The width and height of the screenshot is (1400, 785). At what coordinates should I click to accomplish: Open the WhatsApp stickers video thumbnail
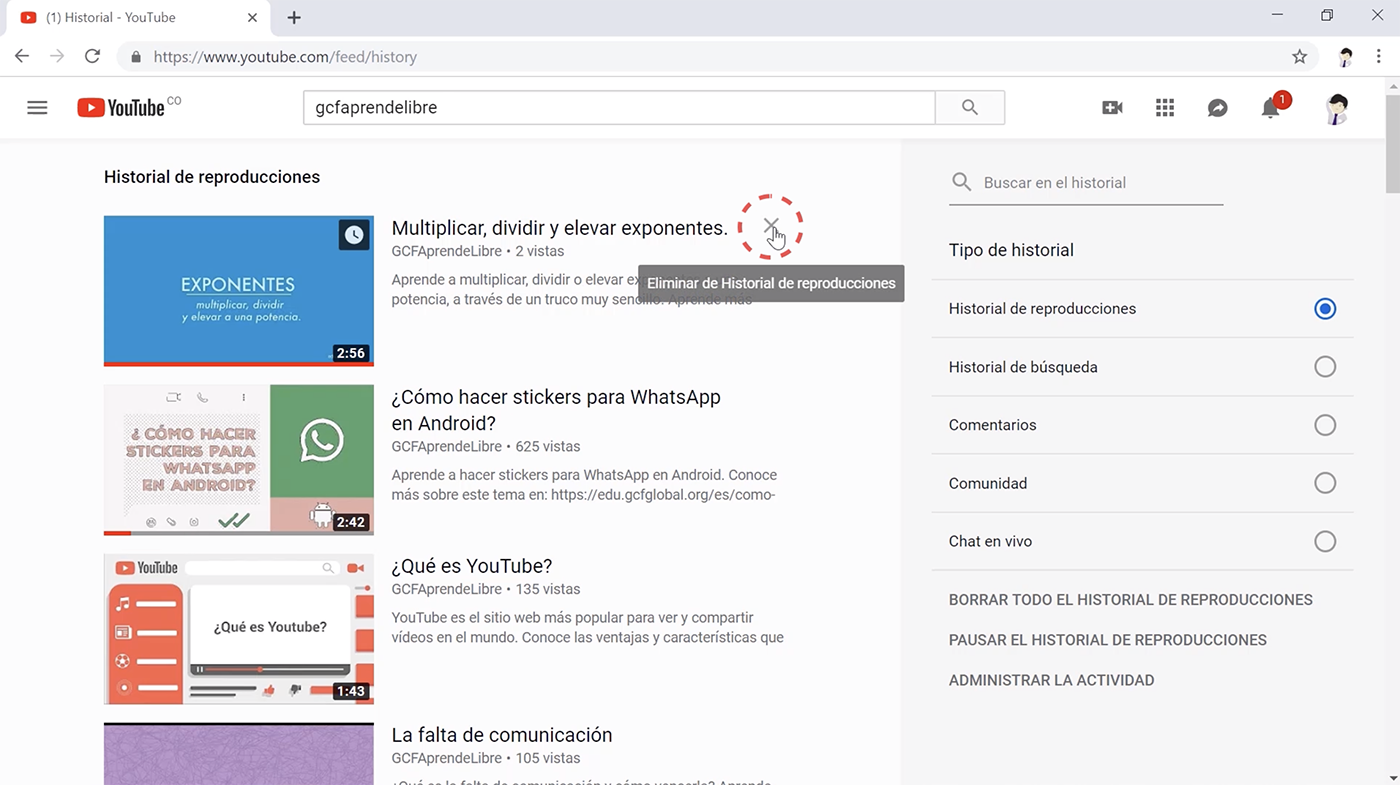[239, 460]
